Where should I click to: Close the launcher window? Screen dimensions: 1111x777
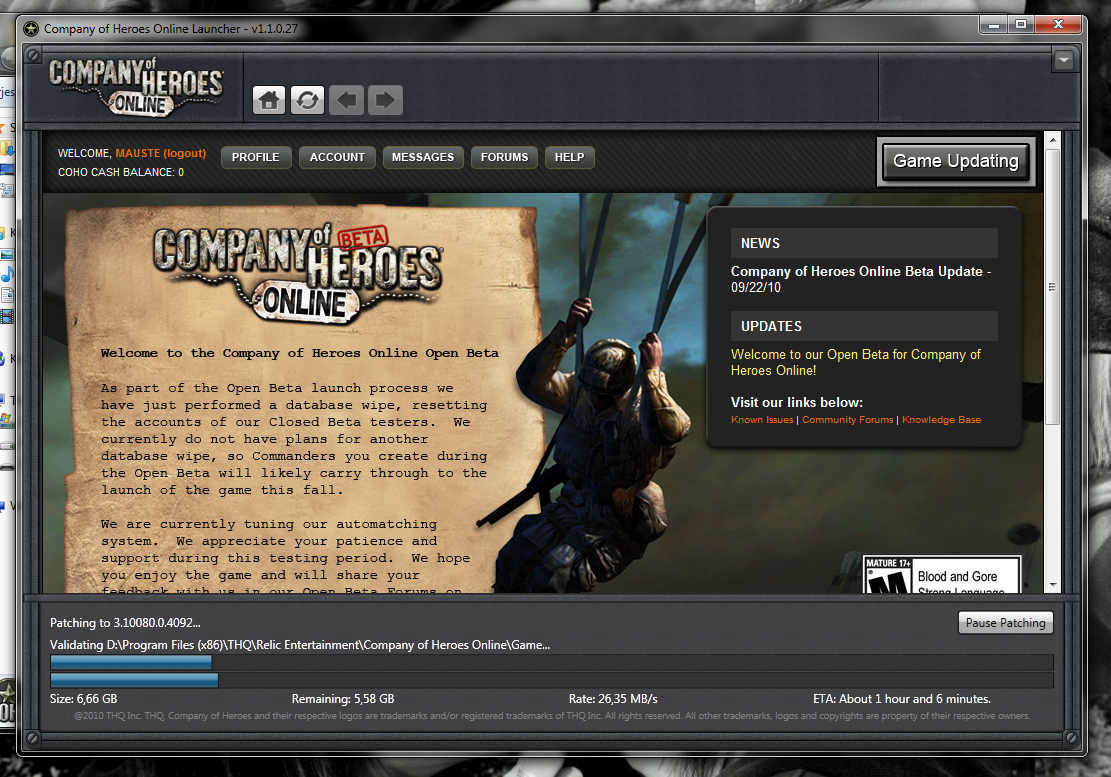point(1058,25)
